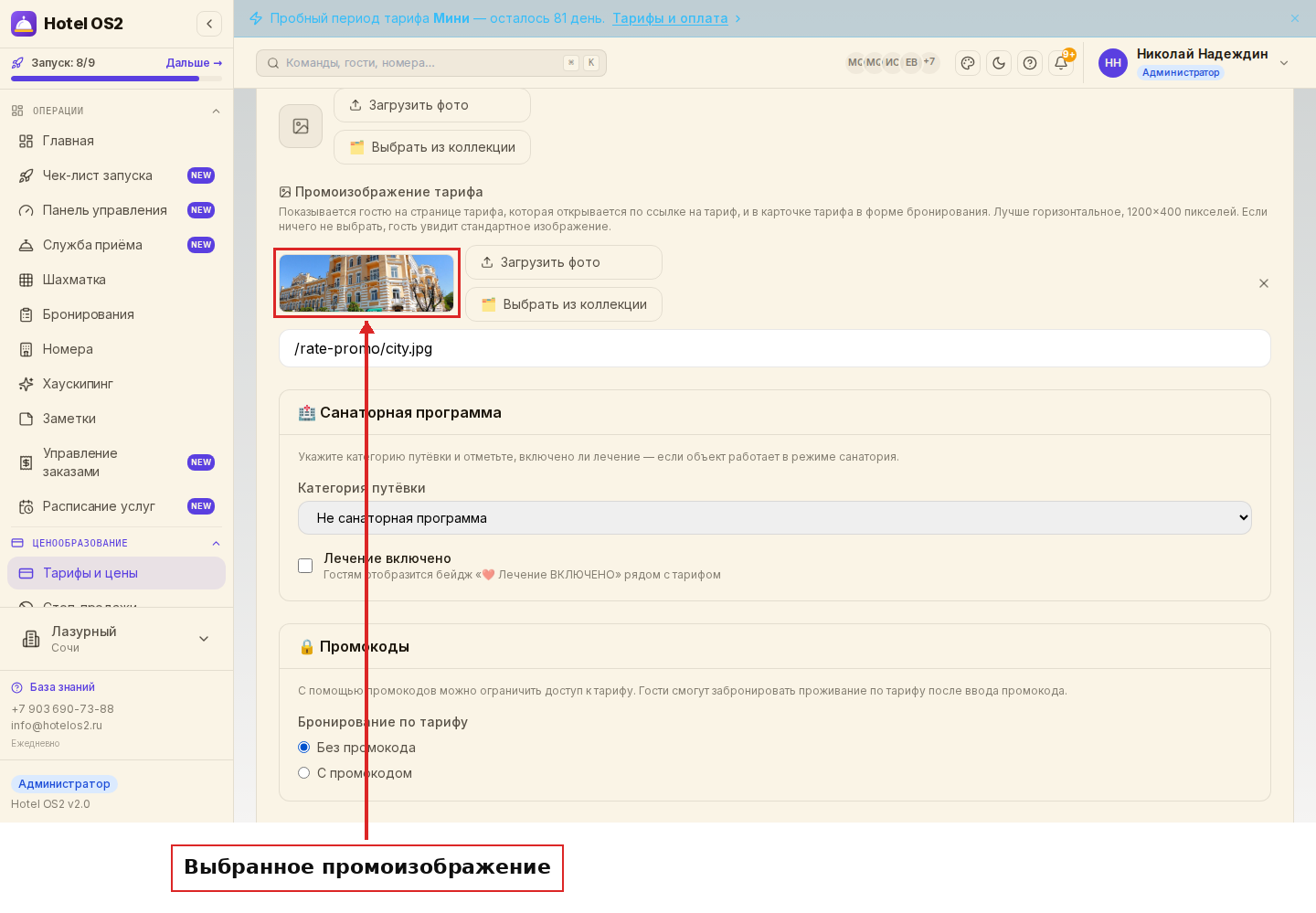Image resolution: width=1316 pixels, height=913 pixels.
Task: Click the top Загрузить фото button
Action: [432, 105]
